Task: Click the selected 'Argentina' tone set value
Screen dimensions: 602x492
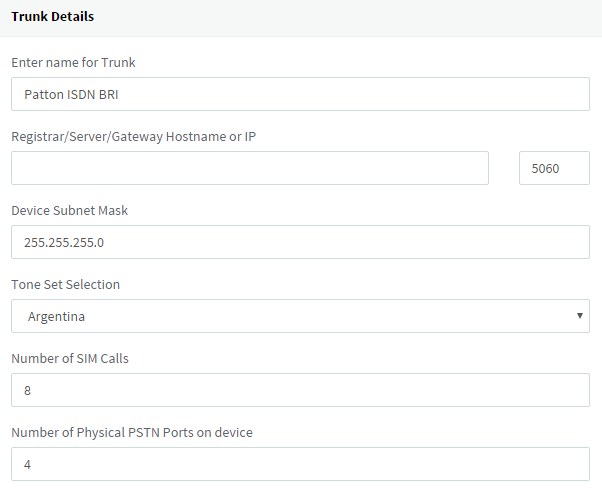Action: pos(56,317)
